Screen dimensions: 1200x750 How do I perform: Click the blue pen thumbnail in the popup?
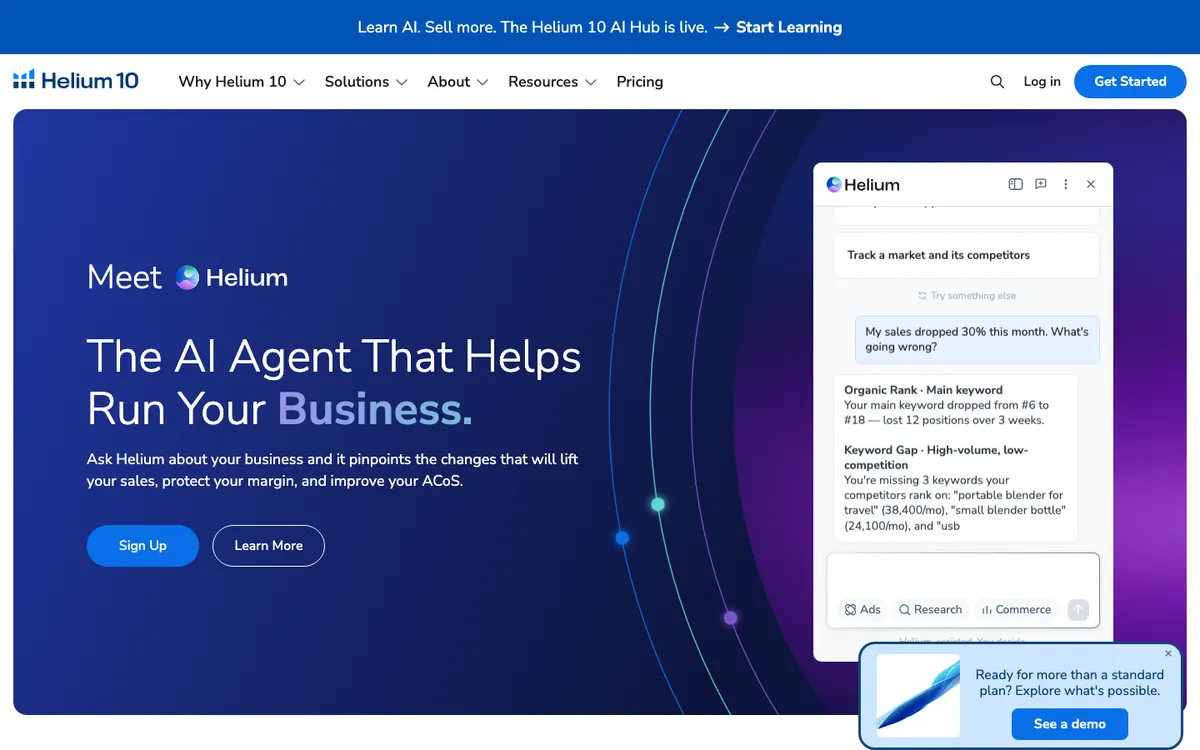pos(918,696)
